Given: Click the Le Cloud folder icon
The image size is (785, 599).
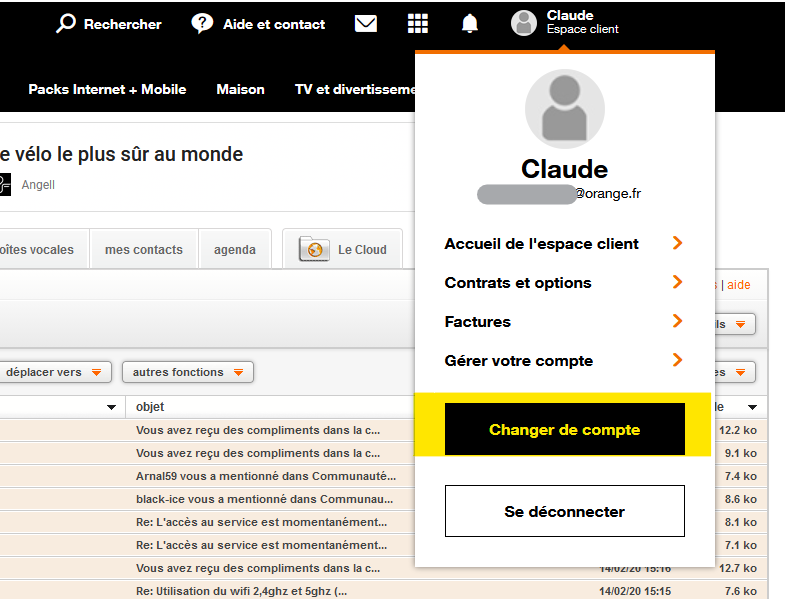Looking at the screenshot, I should click(314, 249).
